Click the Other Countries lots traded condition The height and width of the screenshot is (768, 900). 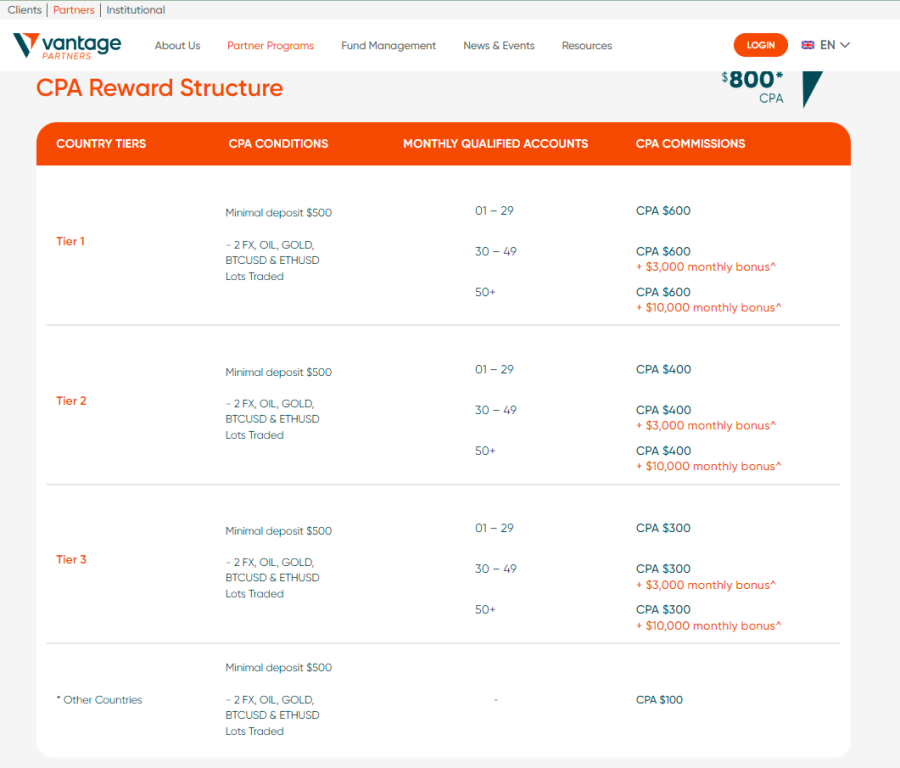272,715
